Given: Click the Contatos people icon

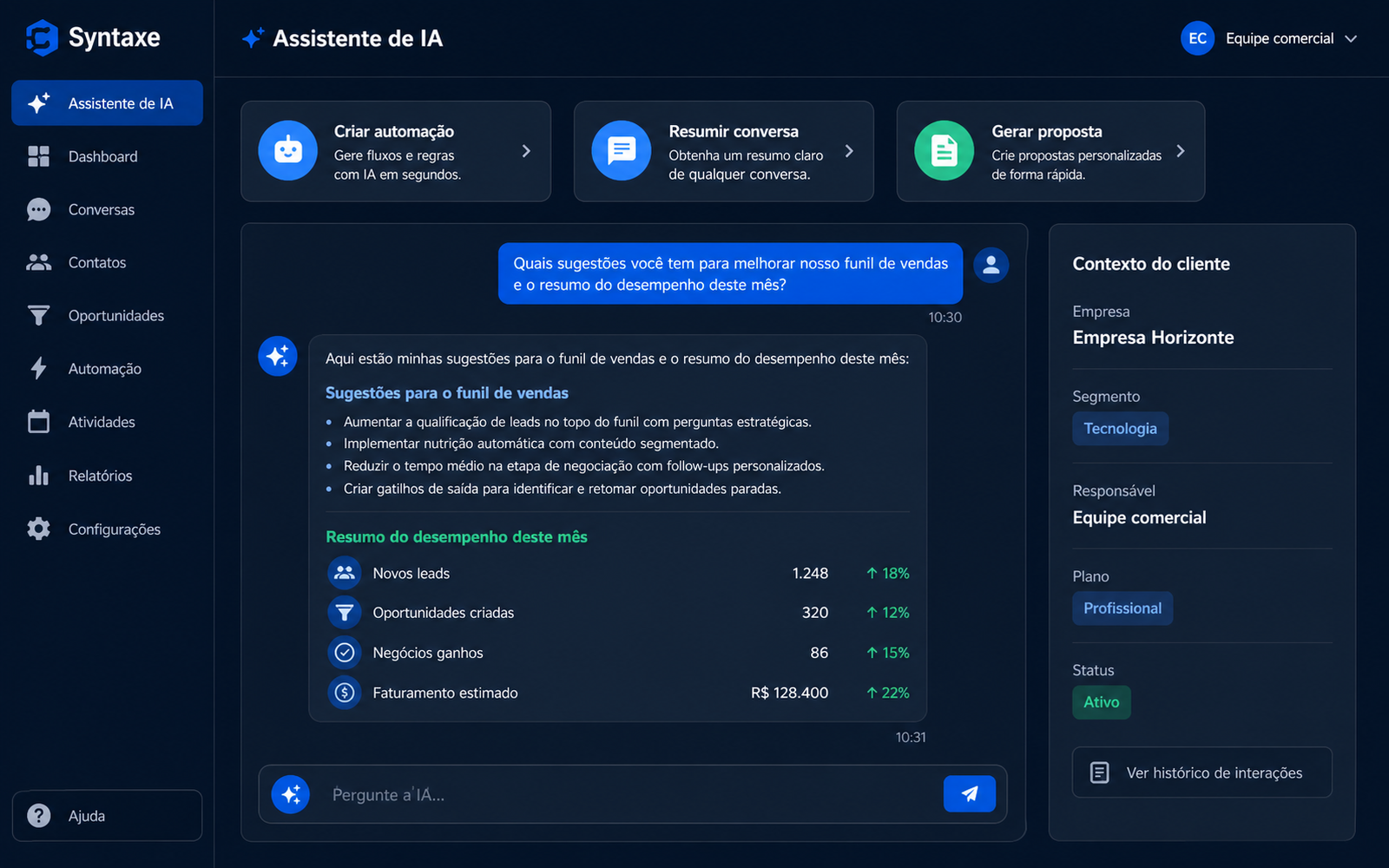Looking at the screenshot, I should pyautogui.click(x=38, y=262).
